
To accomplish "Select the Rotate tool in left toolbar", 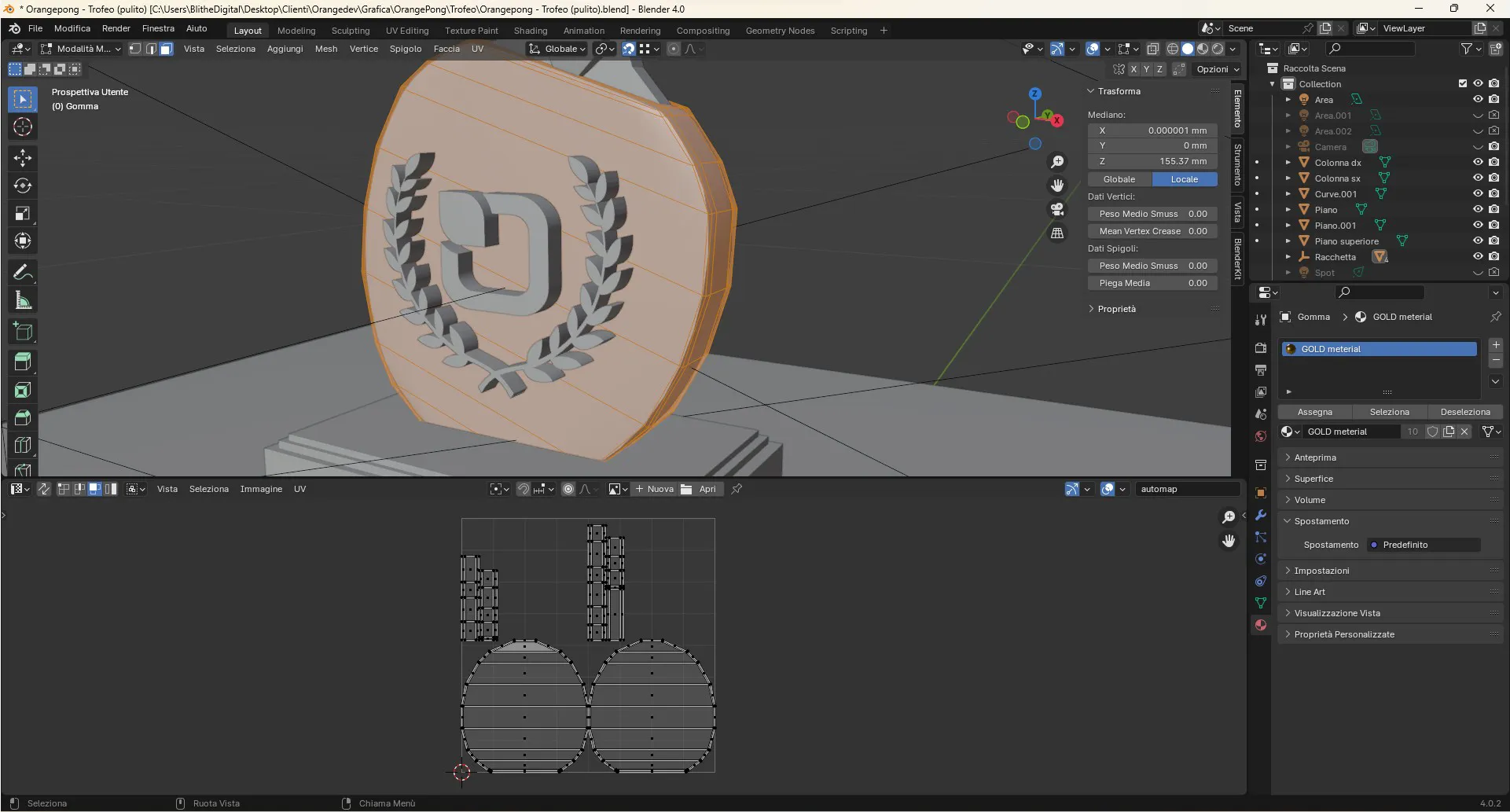I will click(23, 186).
